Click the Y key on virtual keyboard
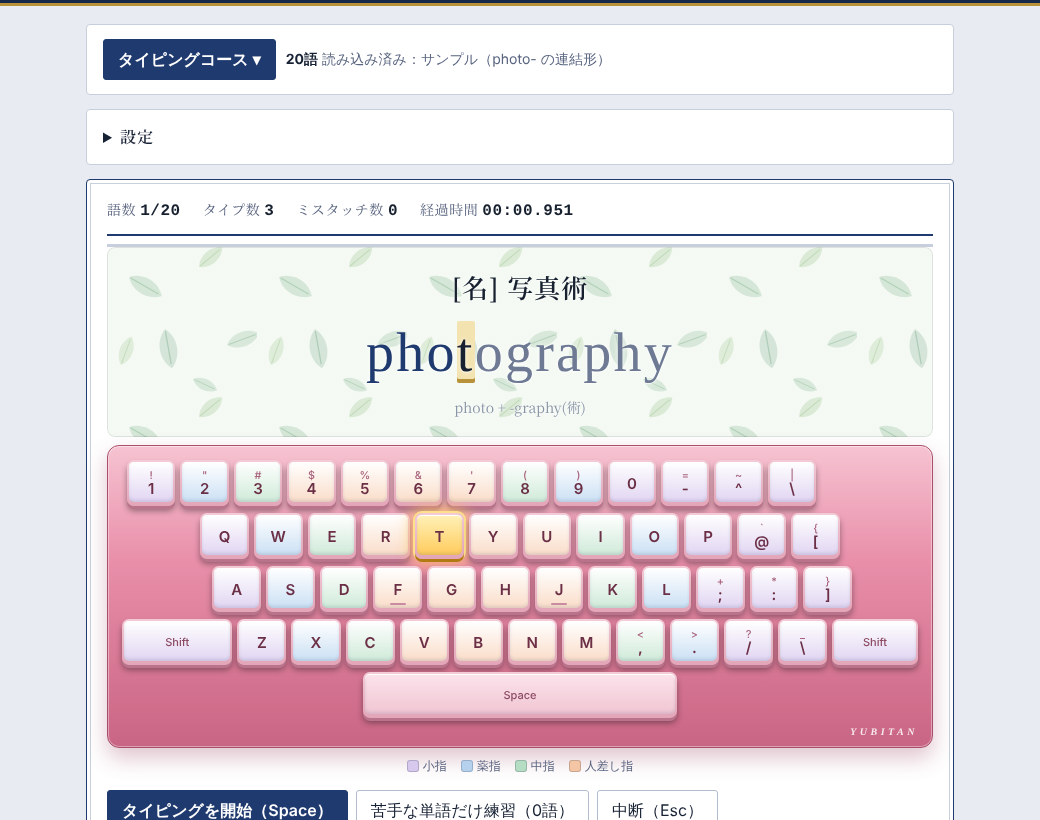Screen dimensions: 1040x820 [x=493, y=536]
